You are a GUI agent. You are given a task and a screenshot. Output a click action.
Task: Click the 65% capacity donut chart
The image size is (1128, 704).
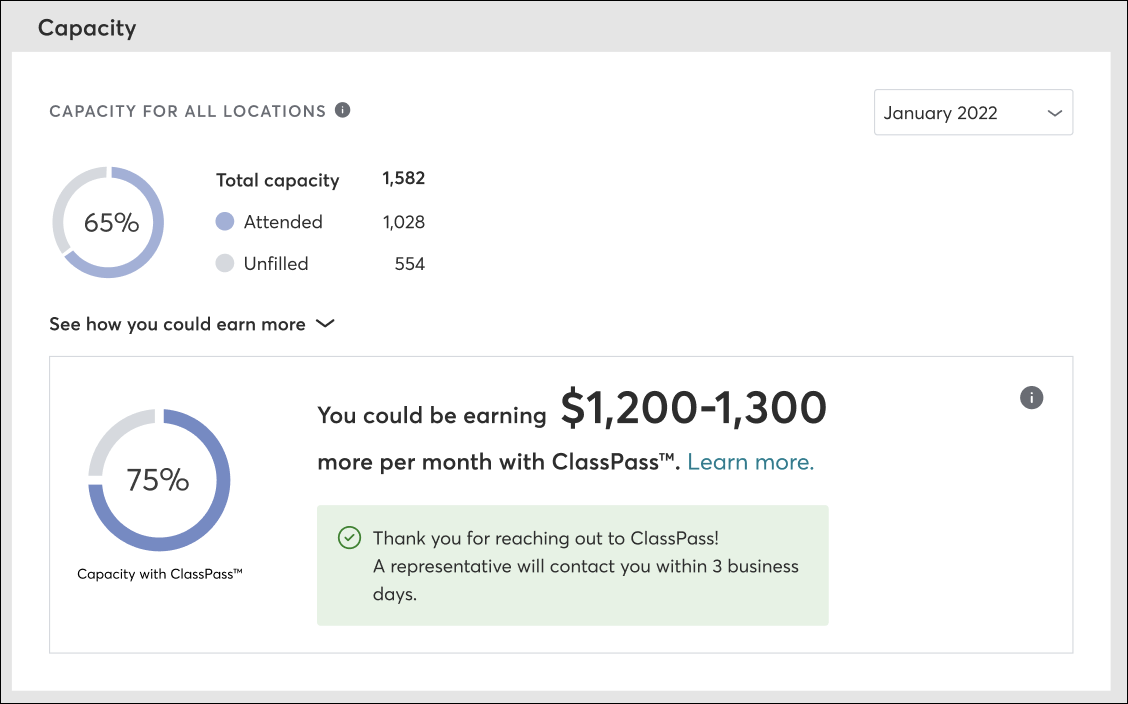[108, 222]
